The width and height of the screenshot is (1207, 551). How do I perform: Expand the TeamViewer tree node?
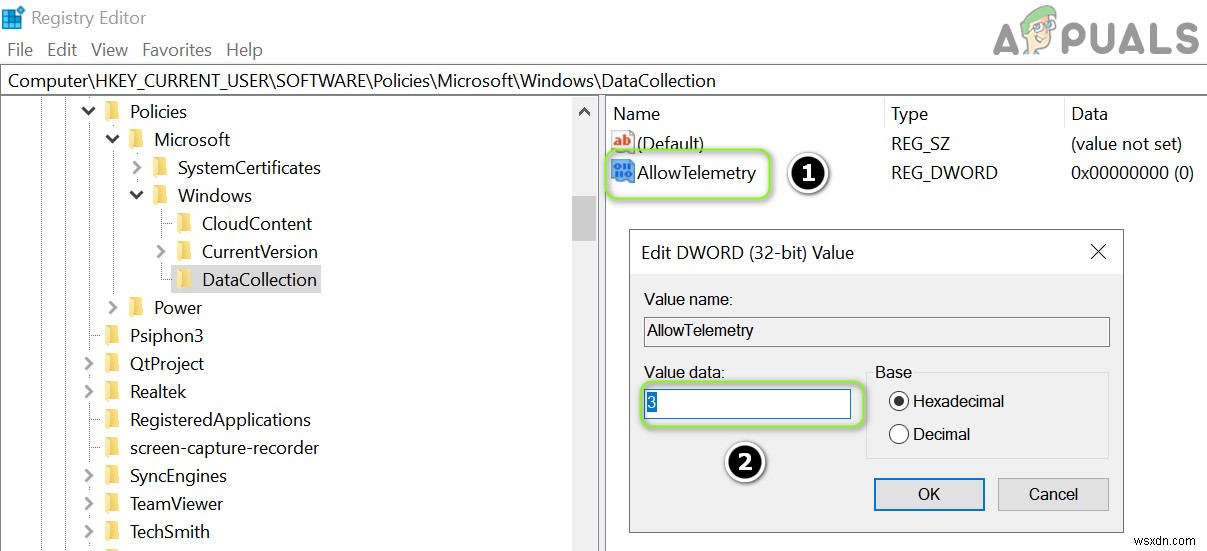89,503
